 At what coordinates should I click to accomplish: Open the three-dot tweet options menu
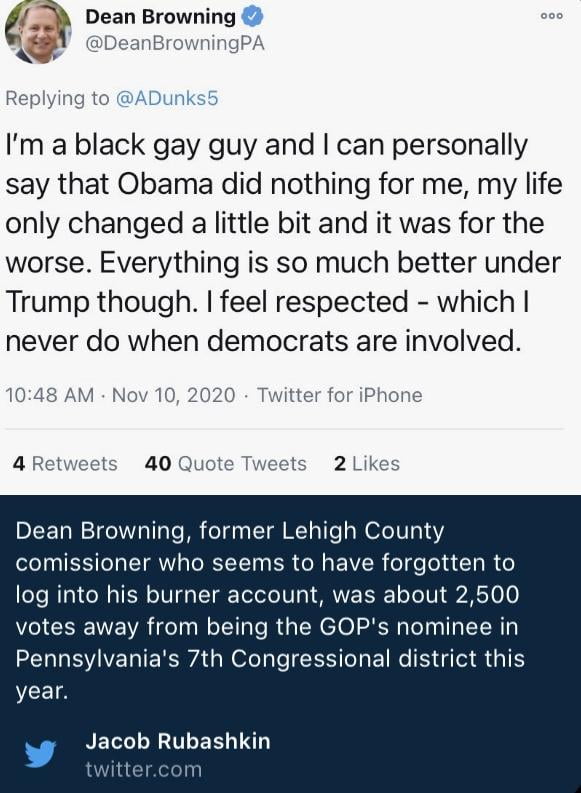click(551, 16)
